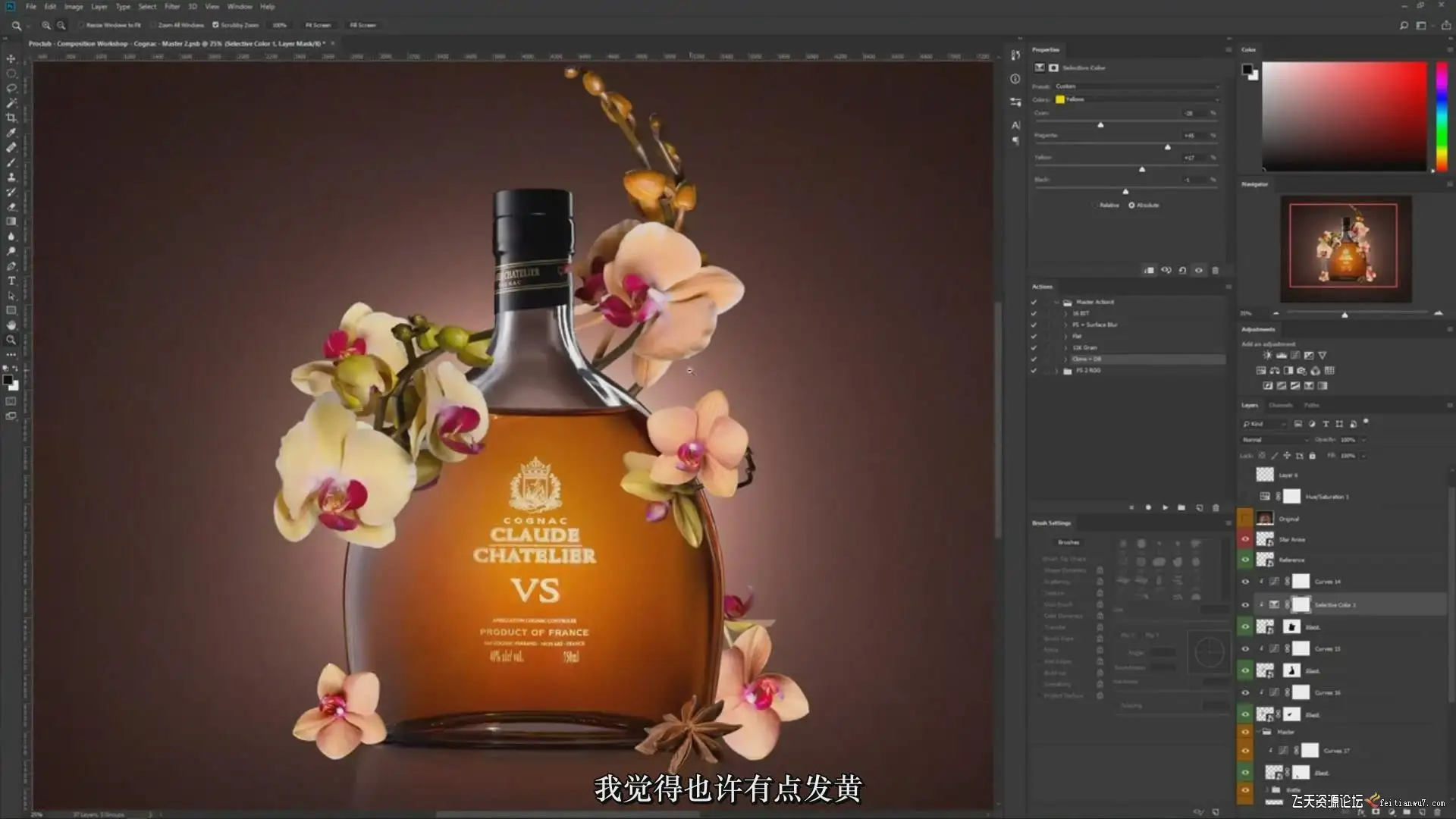Toggle visibility of Curves 14 layer
Viewport: 1456px width, 819px height.
(1245, 582)
